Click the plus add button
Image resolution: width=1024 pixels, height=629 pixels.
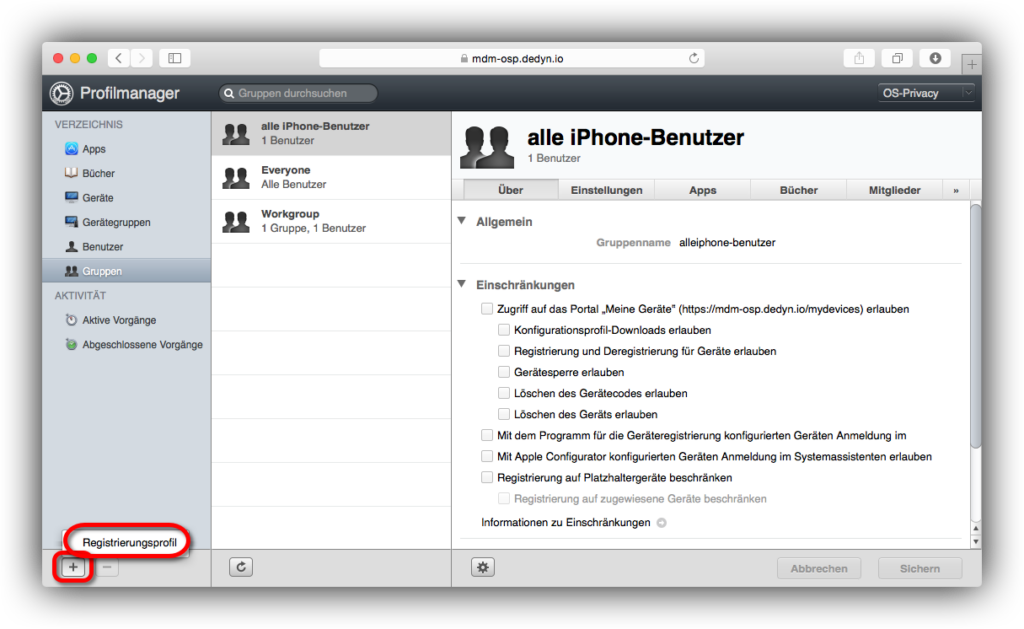point(73,567)
